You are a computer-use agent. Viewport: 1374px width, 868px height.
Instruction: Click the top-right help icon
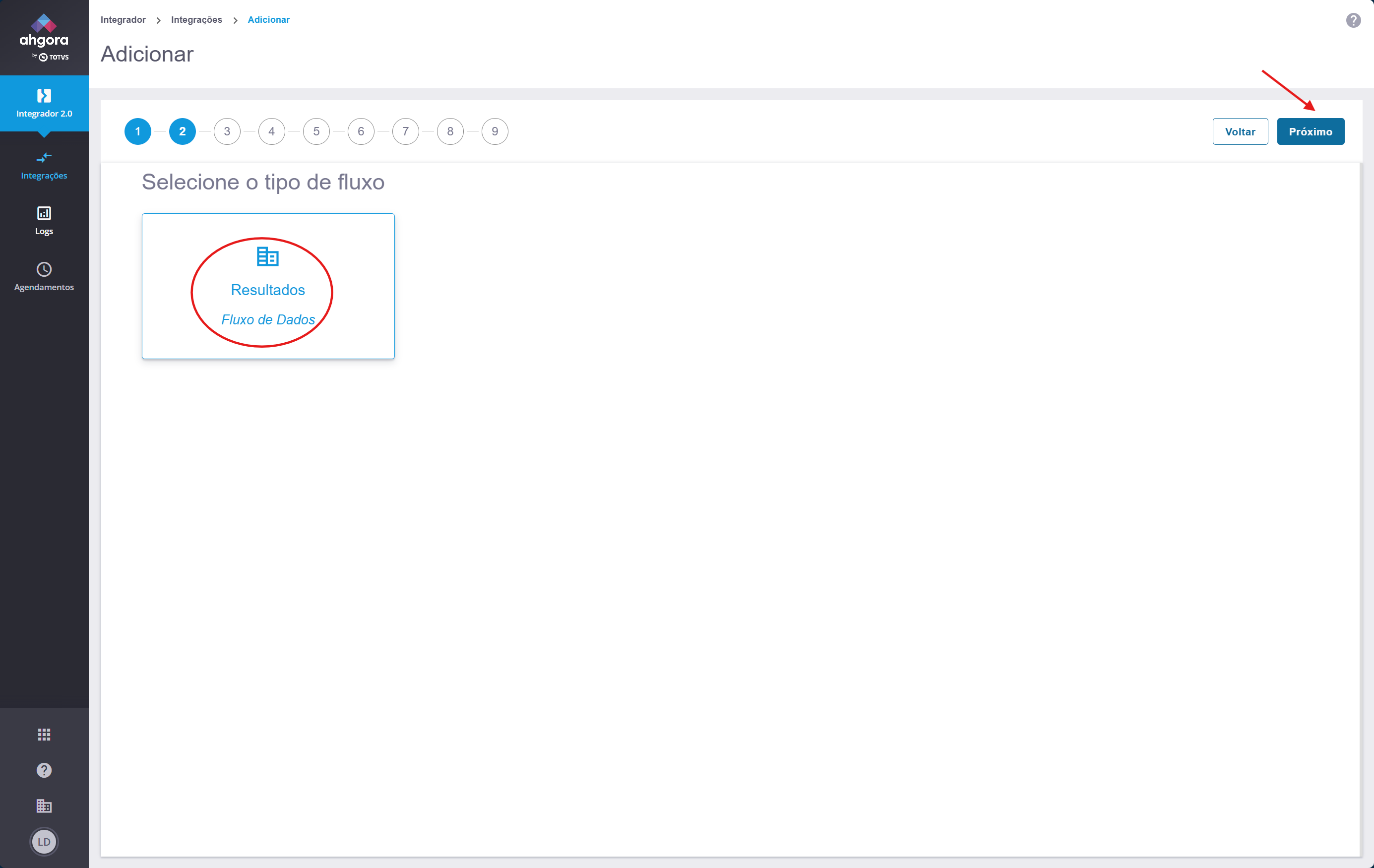[1353, 20]
